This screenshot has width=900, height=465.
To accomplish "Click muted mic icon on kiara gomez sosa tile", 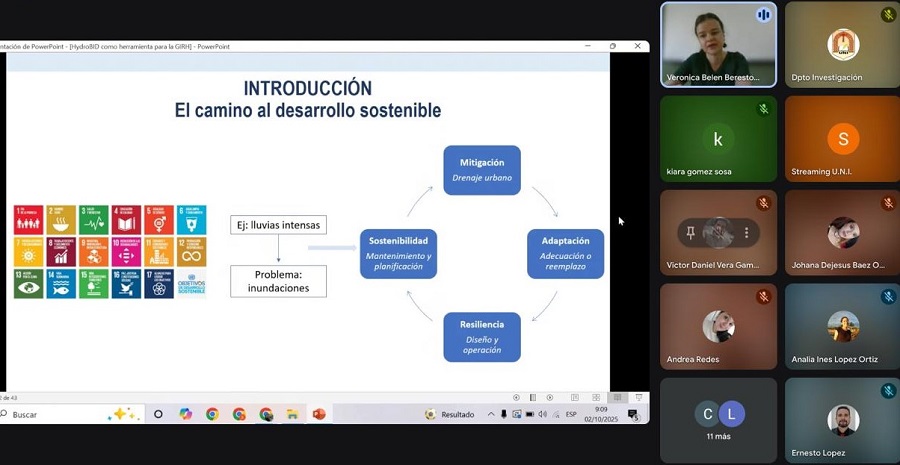I will click(x=764, y=109).
